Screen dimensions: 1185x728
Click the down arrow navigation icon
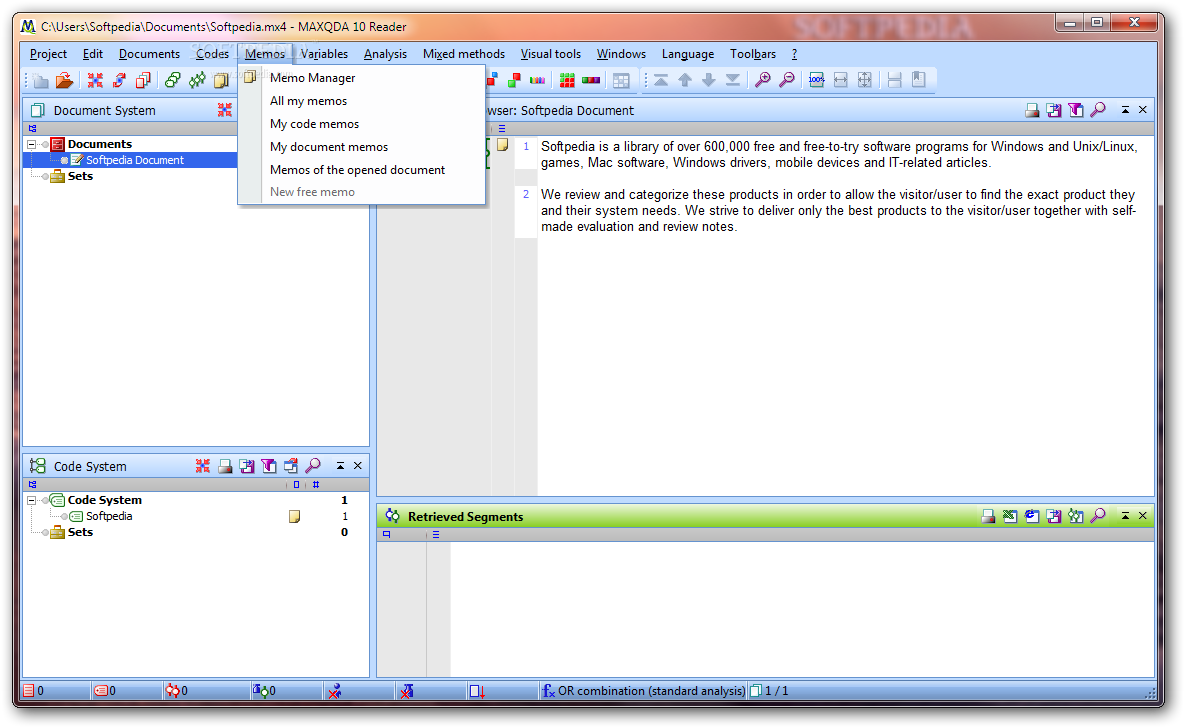point(709,80)
